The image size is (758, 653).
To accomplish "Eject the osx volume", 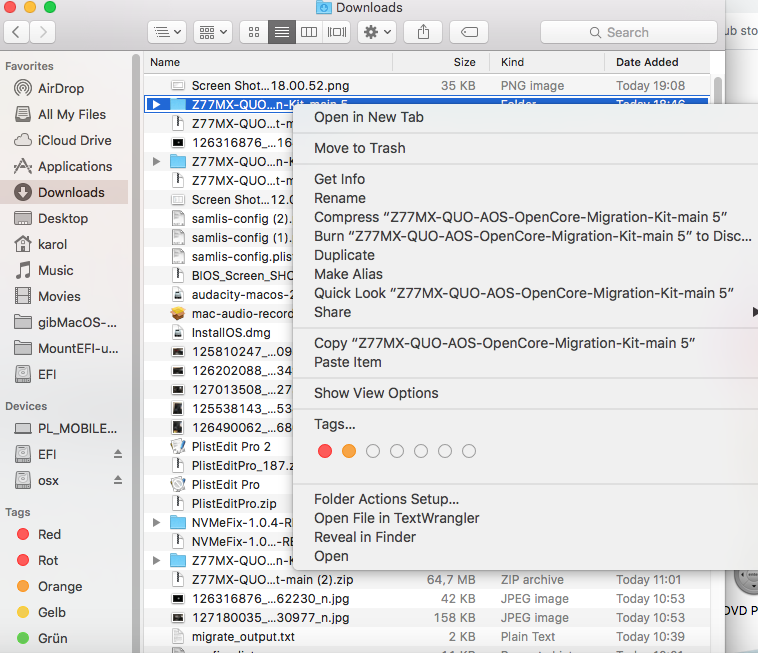I will click(x=118, y=480).
